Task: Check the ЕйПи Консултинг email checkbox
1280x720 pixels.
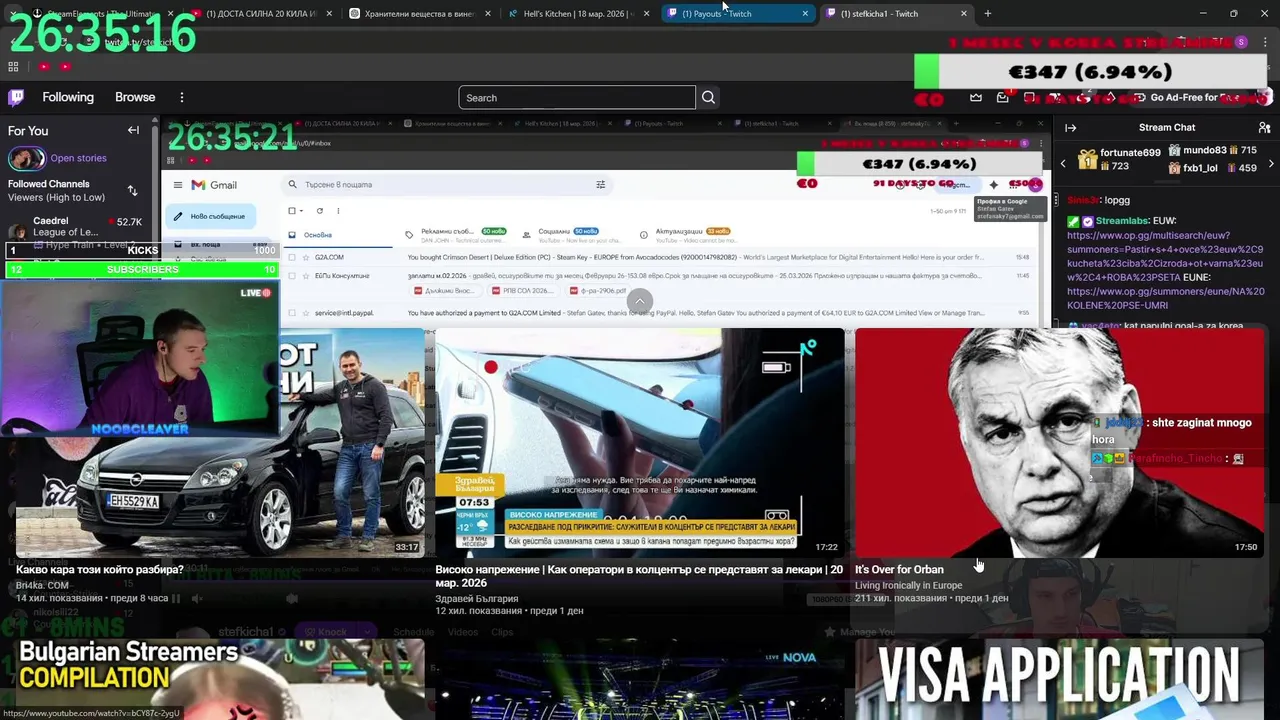Action: click(292, 275)
